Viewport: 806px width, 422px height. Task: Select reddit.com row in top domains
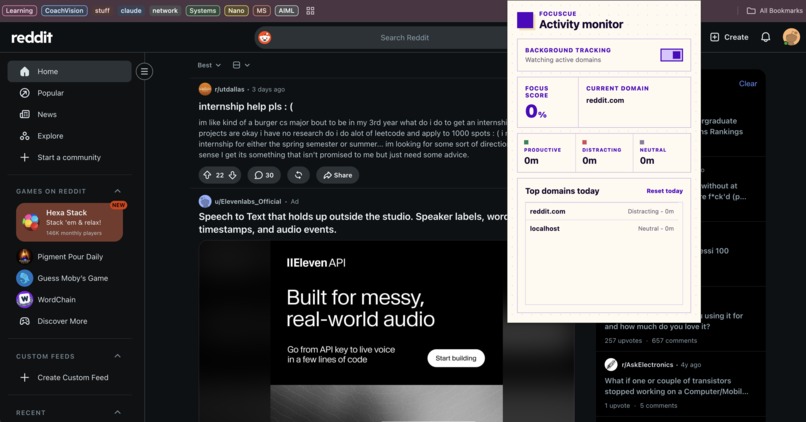(603, 211)
